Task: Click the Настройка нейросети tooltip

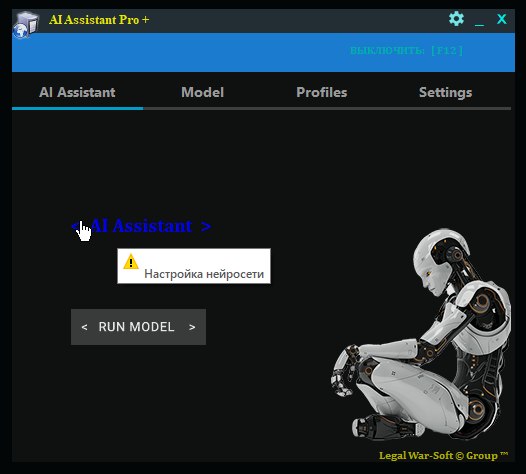Action: click(x=194, y=266)
